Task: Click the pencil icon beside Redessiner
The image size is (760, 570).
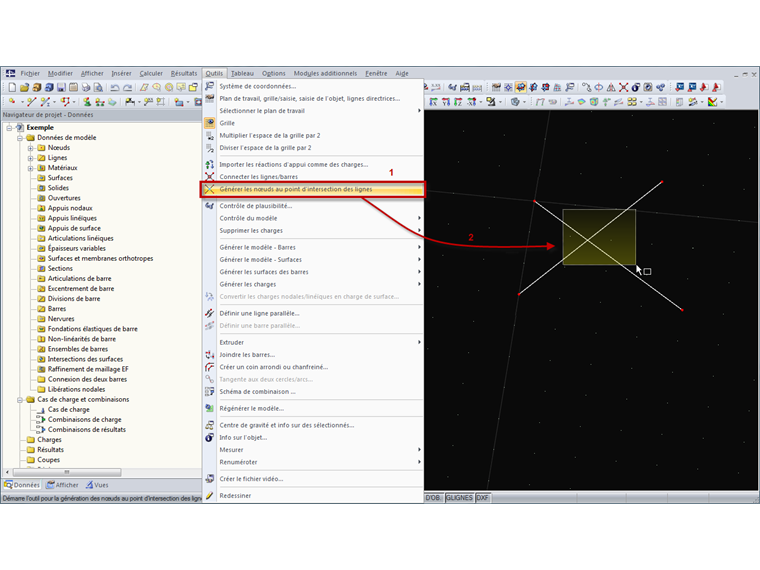Action: 209,495
